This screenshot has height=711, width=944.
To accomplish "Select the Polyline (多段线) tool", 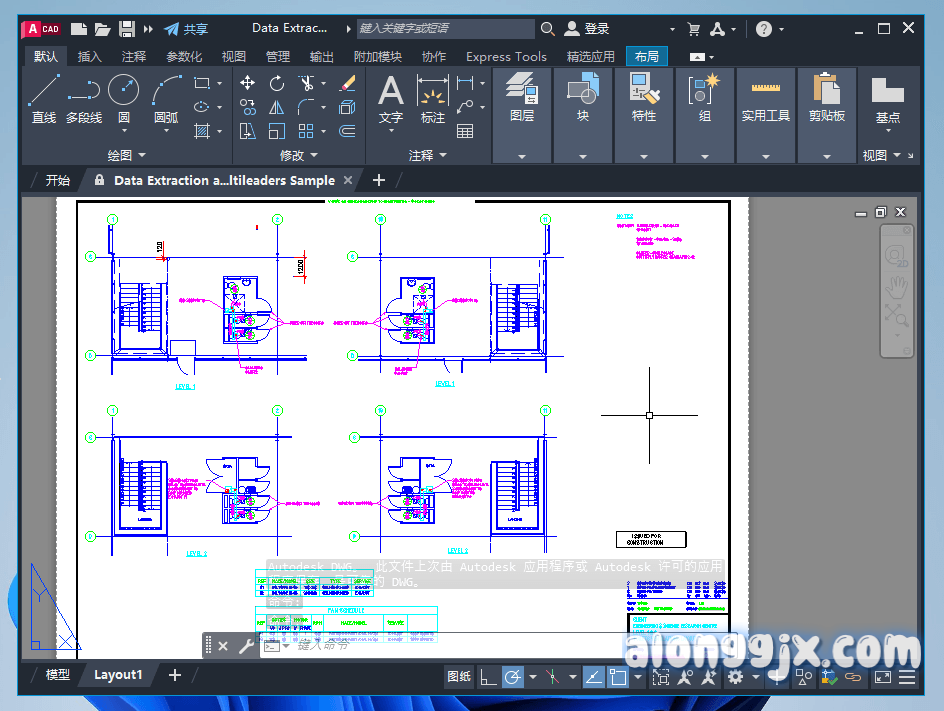I will point(84,98).
